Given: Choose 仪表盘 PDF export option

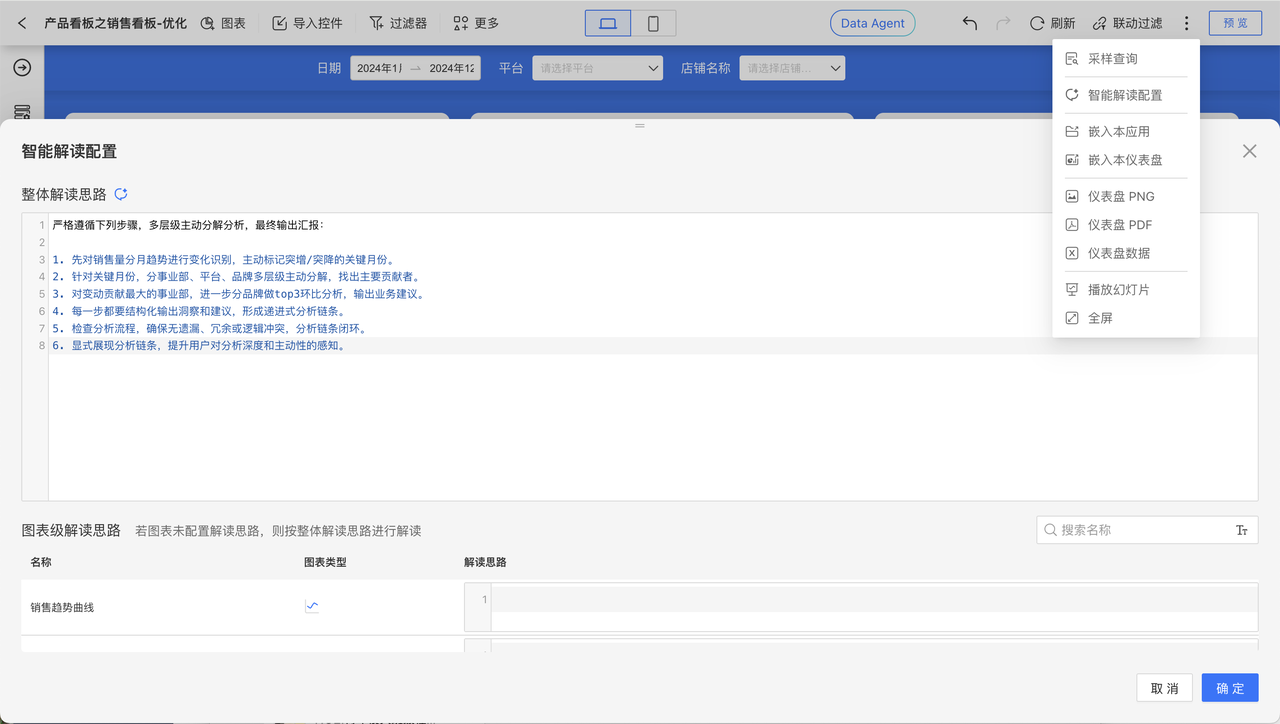Looking at the screenshot, I should (x=1120, y=225).
